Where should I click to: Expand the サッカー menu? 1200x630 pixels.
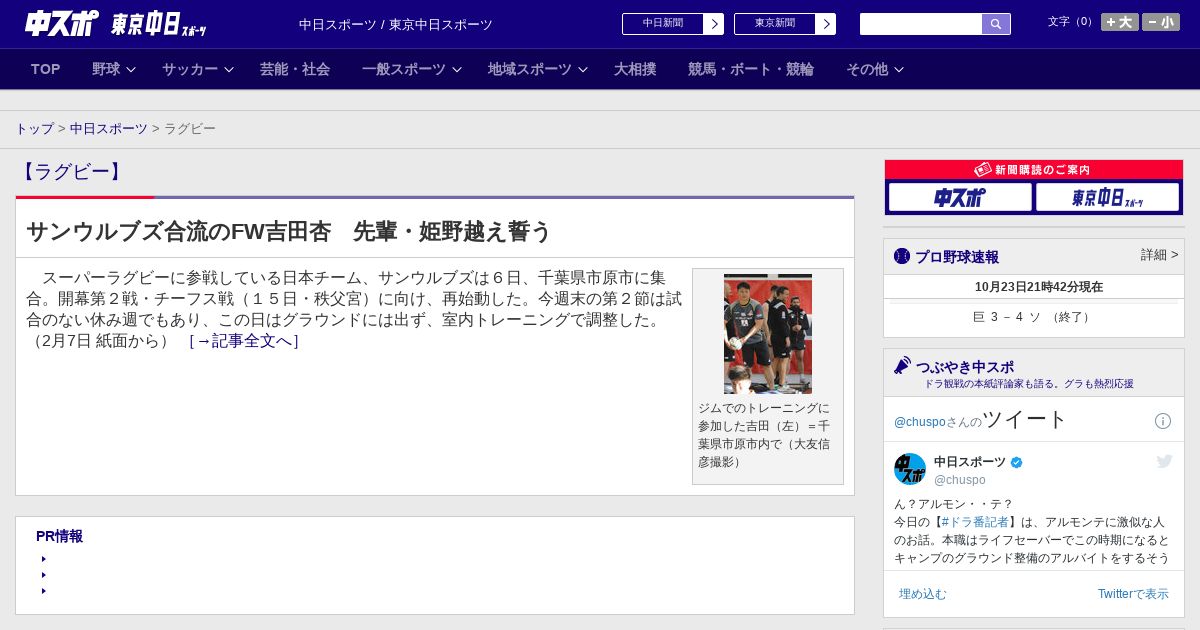pos(198,69)
